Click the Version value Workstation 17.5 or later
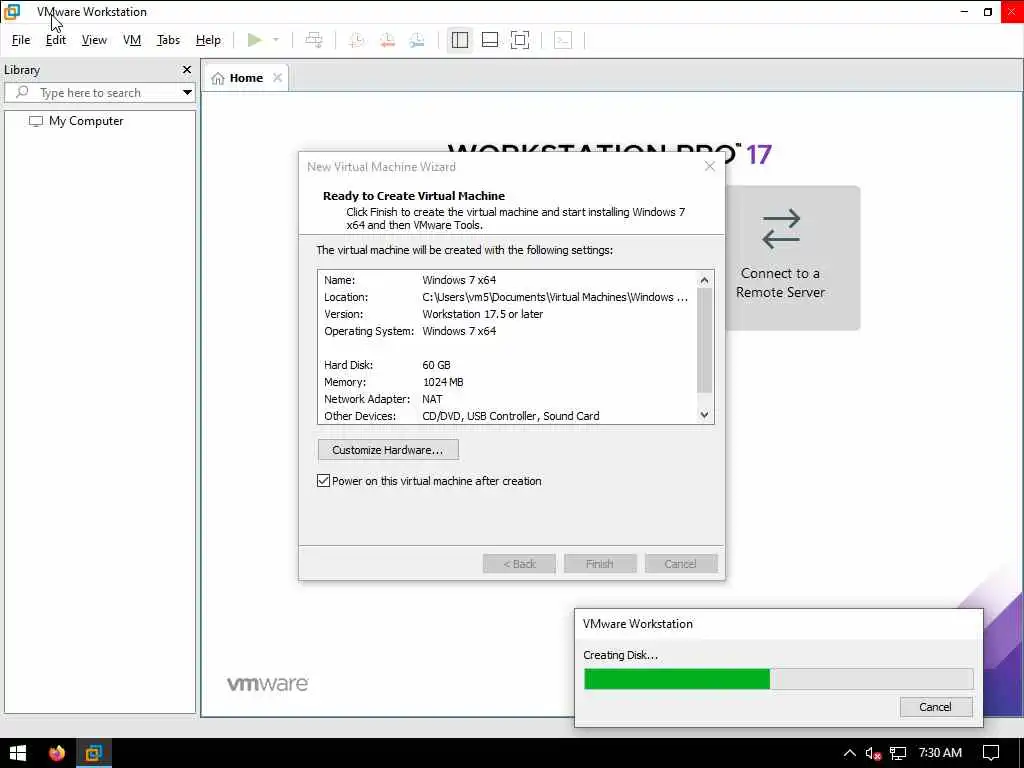1024x768 pixels. [483, 314]
